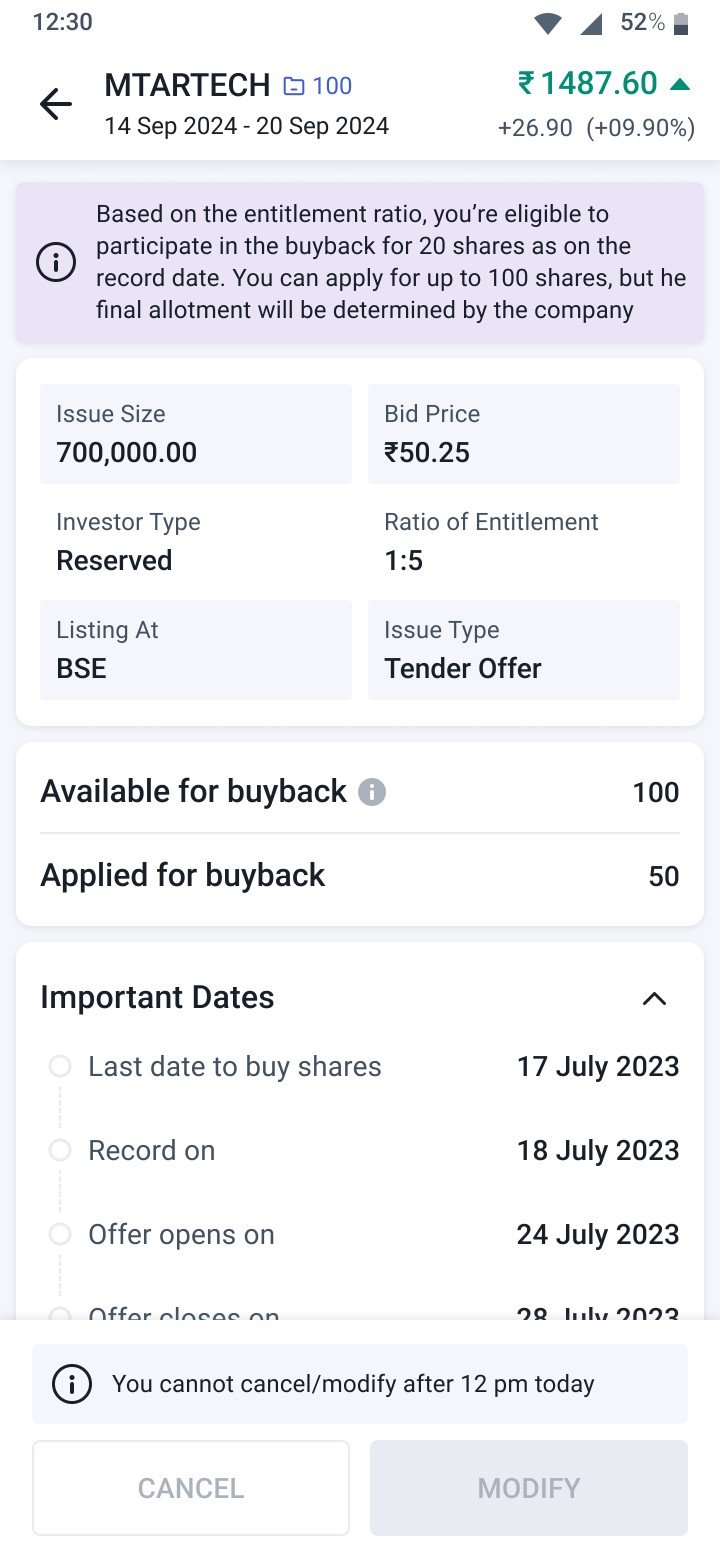Tap the back arrow icon
The height and width of the screenshot is (1560, 720).
pyautogui.click(x=55, y=104)
